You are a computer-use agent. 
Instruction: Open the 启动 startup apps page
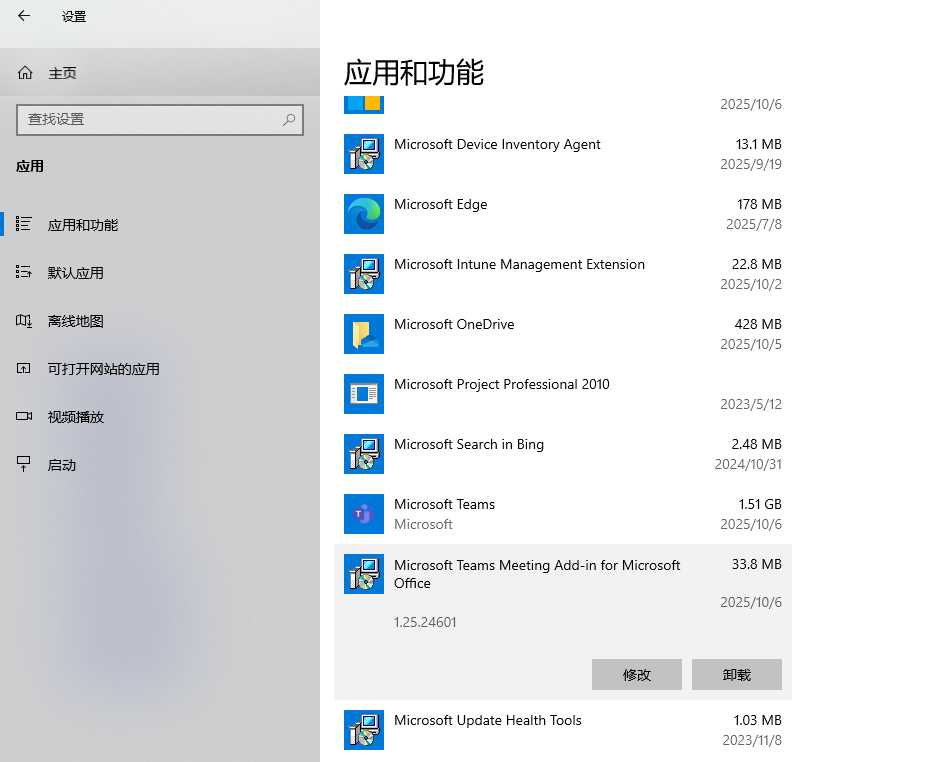62,465
